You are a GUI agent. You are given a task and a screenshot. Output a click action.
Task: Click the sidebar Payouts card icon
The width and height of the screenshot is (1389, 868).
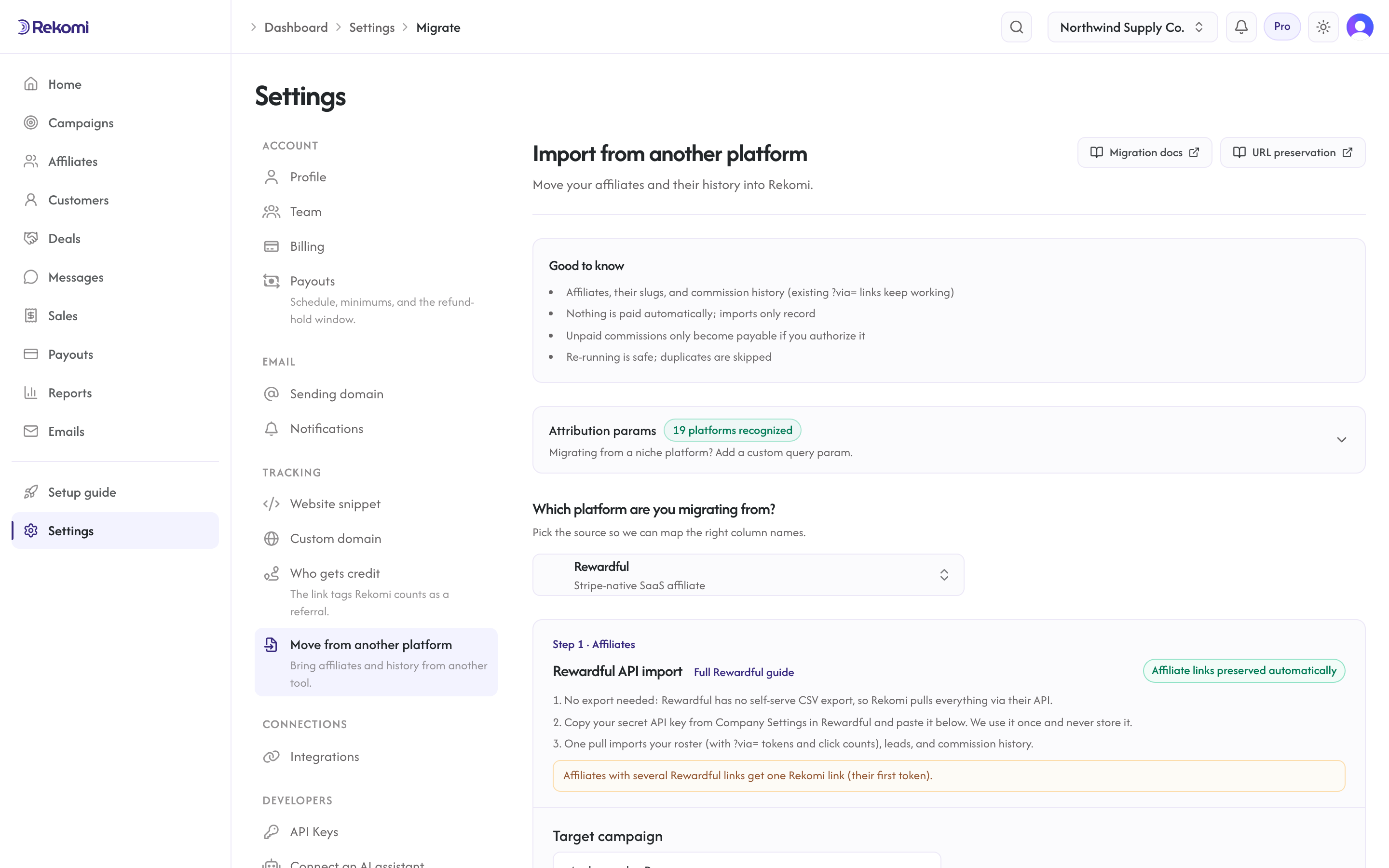[31, 353]
